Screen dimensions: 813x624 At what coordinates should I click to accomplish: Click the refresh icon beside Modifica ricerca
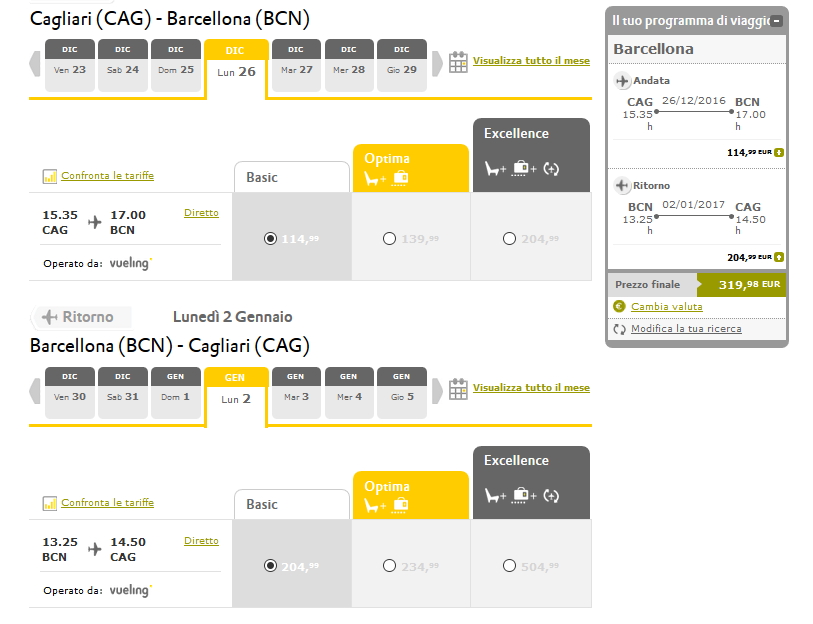coord(619,329)
